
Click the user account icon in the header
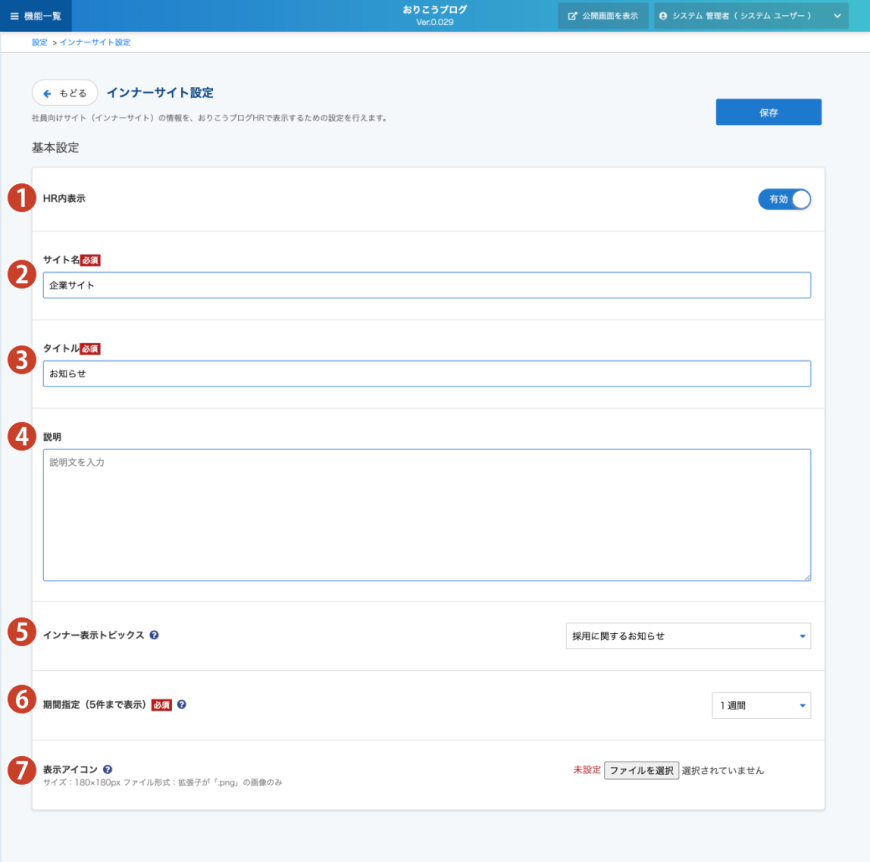tap(662, 16)
